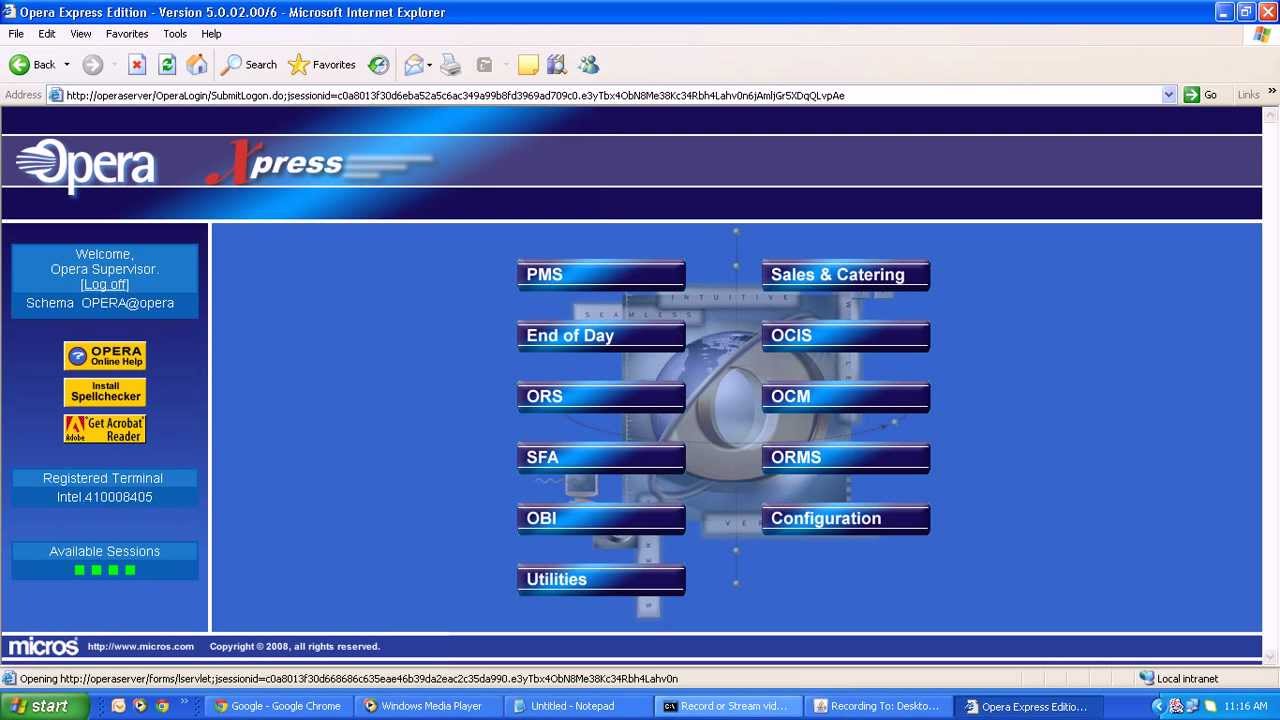Click the Go button

coord(1201,95)
